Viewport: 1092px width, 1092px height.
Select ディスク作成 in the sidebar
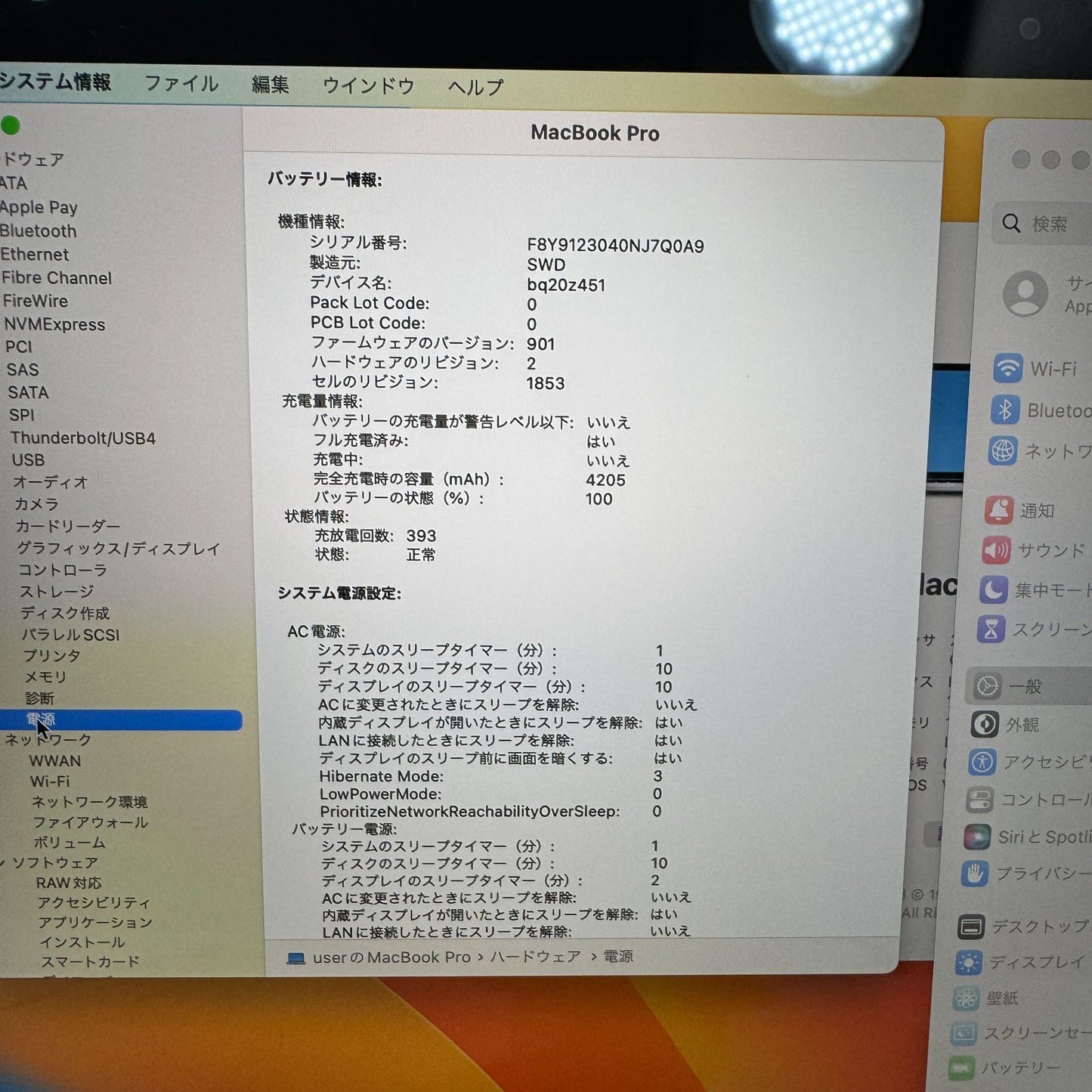coord(65,613)
